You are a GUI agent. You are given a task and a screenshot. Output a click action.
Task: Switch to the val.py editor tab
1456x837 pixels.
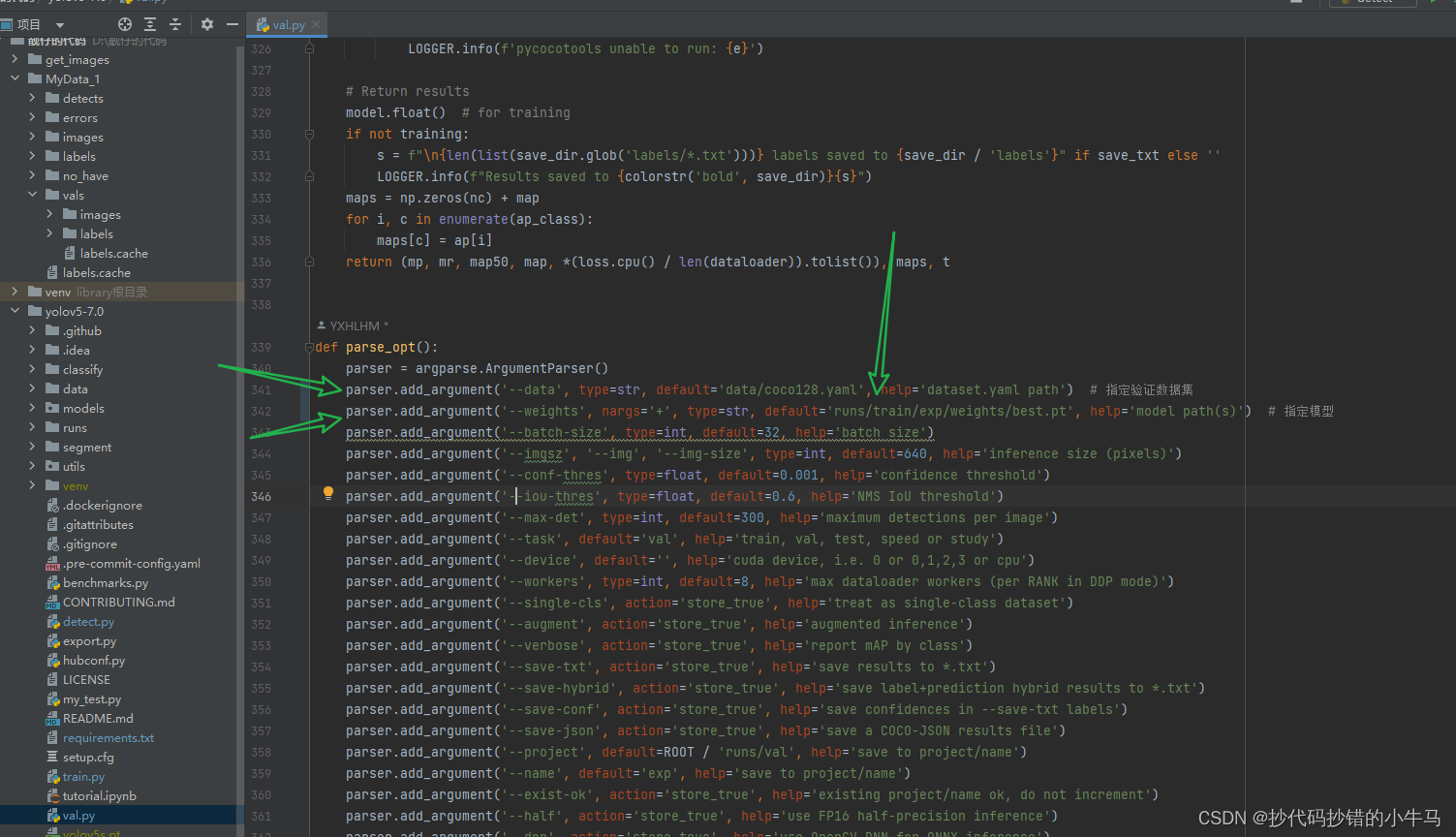[288, 24]
